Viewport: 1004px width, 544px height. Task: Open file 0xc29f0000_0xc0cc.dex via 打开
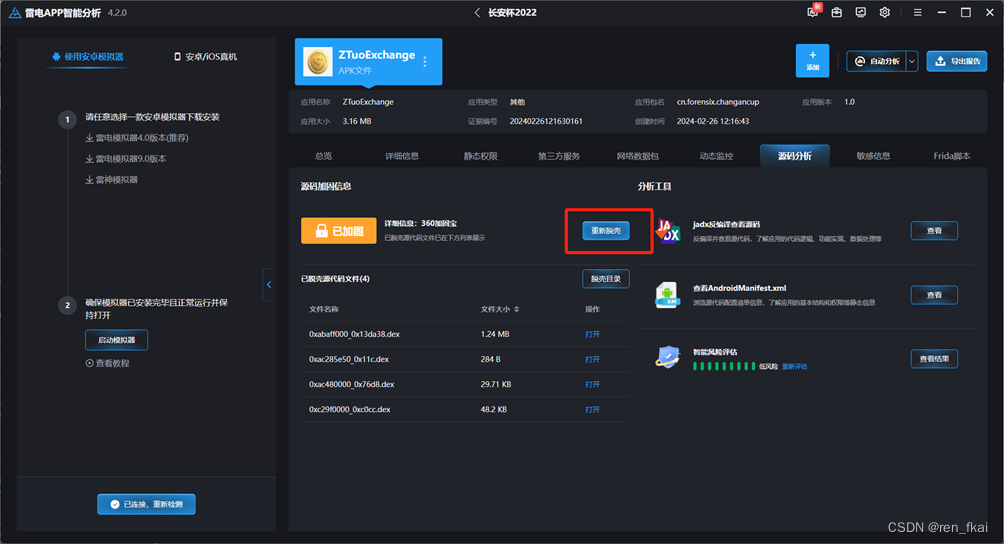pyautogui.click(x=592, y=409)
